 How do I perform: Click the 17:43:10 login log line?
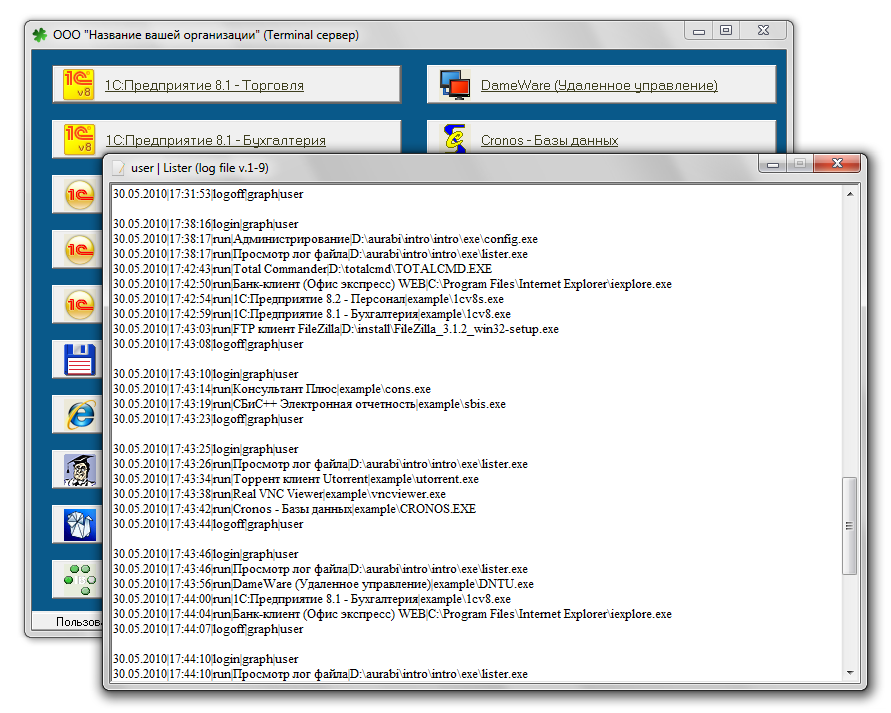(x=205, y=374)
